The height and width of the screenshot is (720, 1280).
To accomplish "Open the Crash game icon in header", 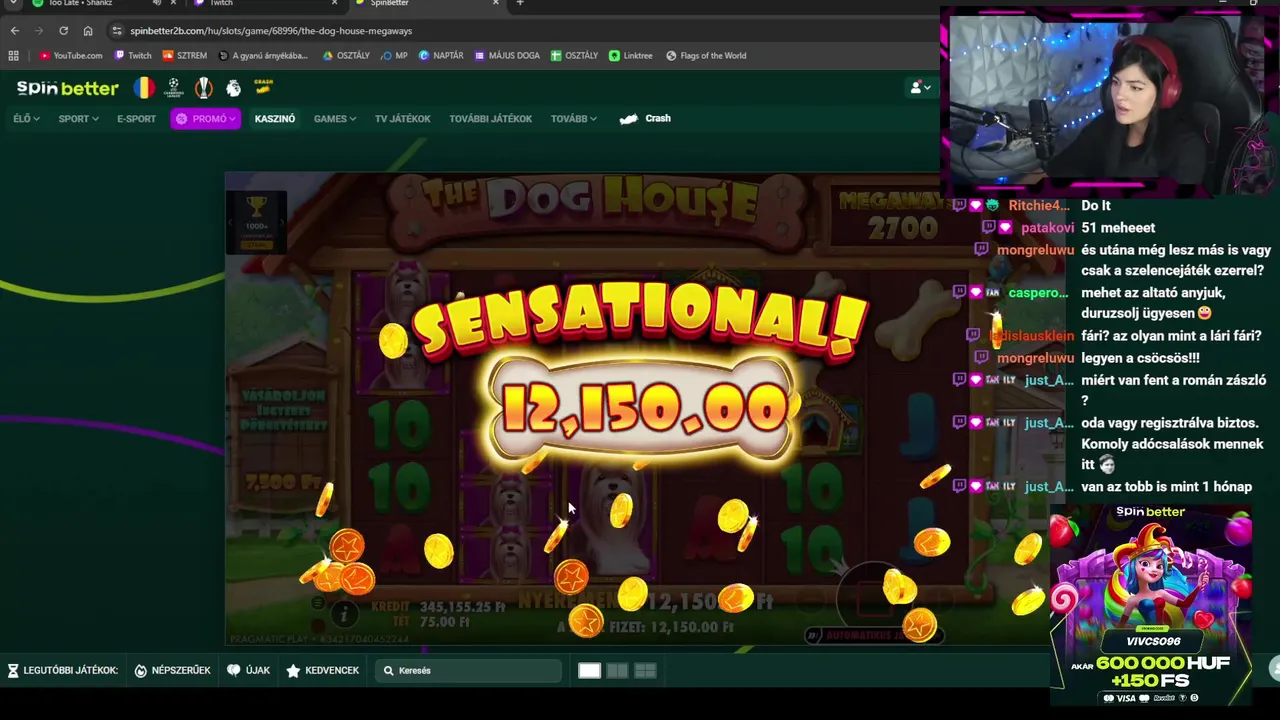I will 263,87.
